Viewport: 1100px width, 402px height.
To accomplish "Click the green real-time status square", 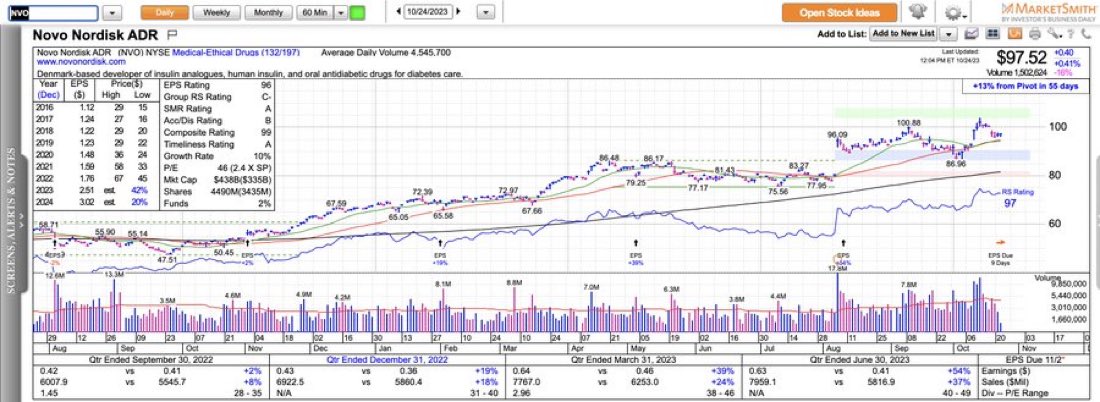I will coord(357,13).
